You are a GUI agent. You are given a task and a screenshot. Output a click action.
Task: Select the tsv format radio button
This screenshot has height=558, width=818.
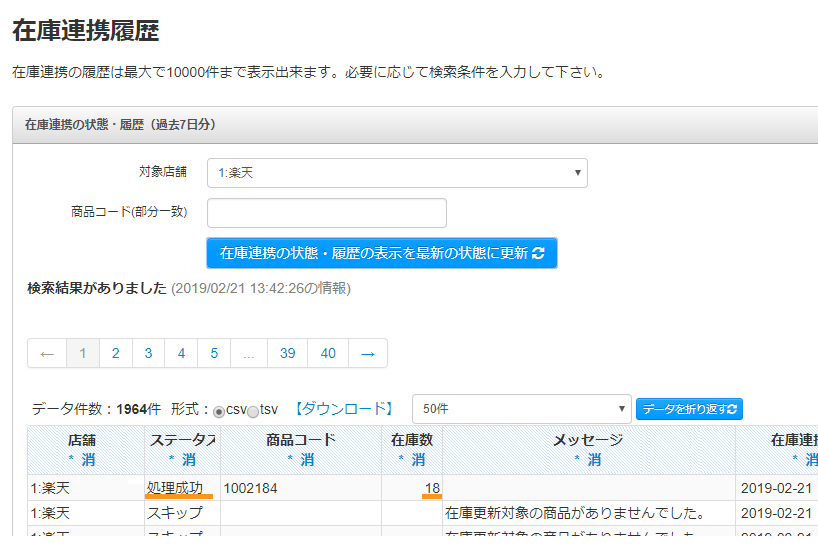pyautogui.click(x=253, y=412)
